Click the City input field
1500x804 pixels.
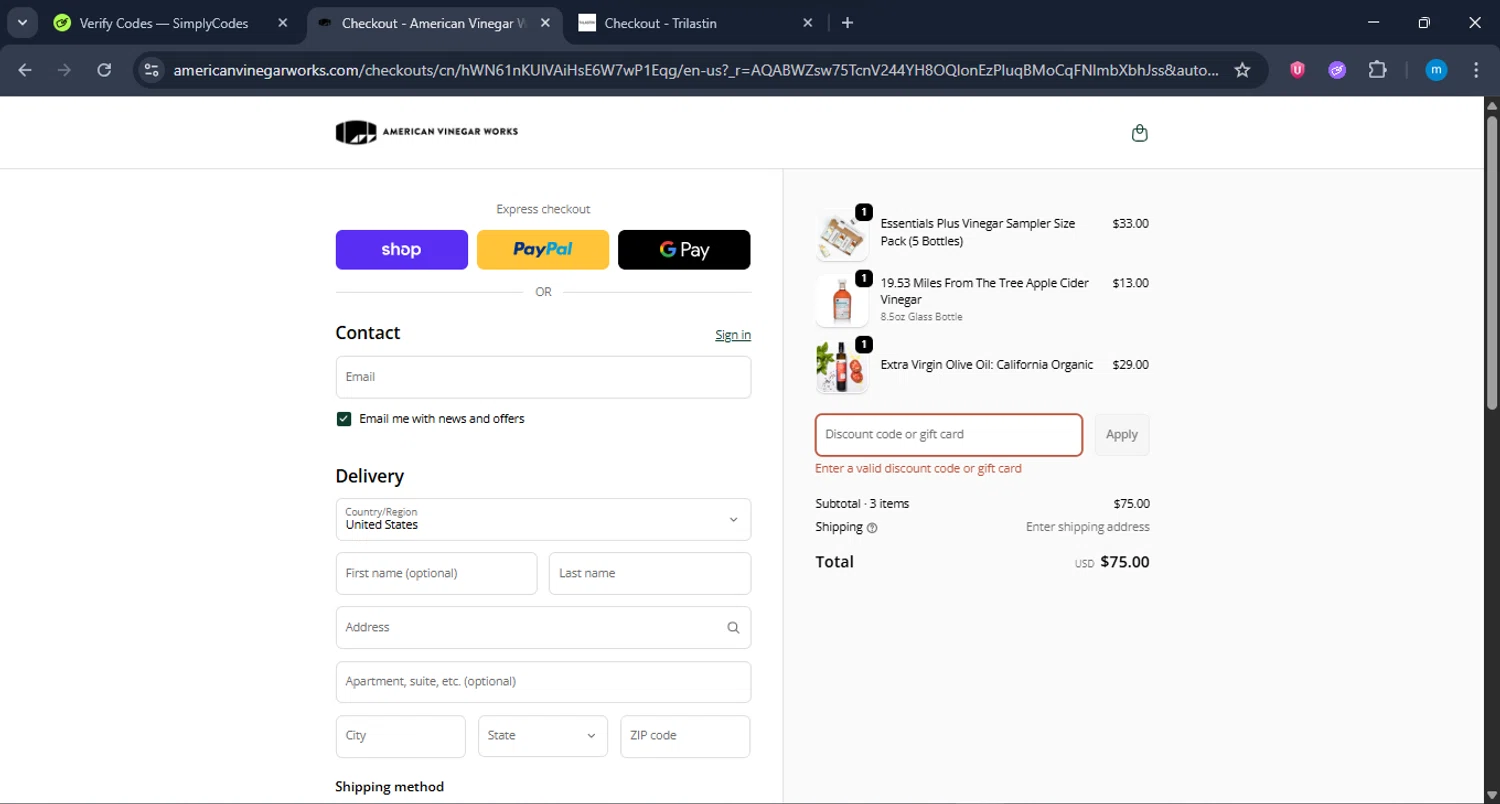coord(401,736)
